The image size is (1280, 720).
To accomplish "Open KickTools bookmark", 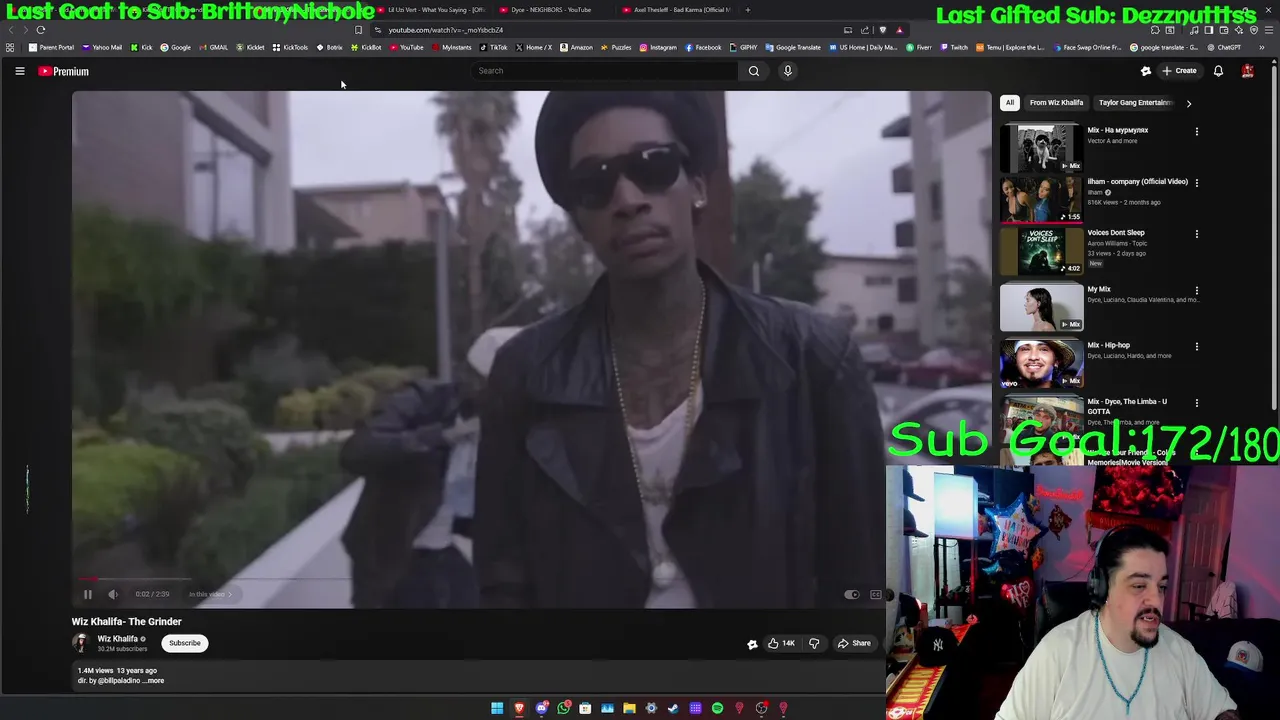I will [x=290, y=47].
